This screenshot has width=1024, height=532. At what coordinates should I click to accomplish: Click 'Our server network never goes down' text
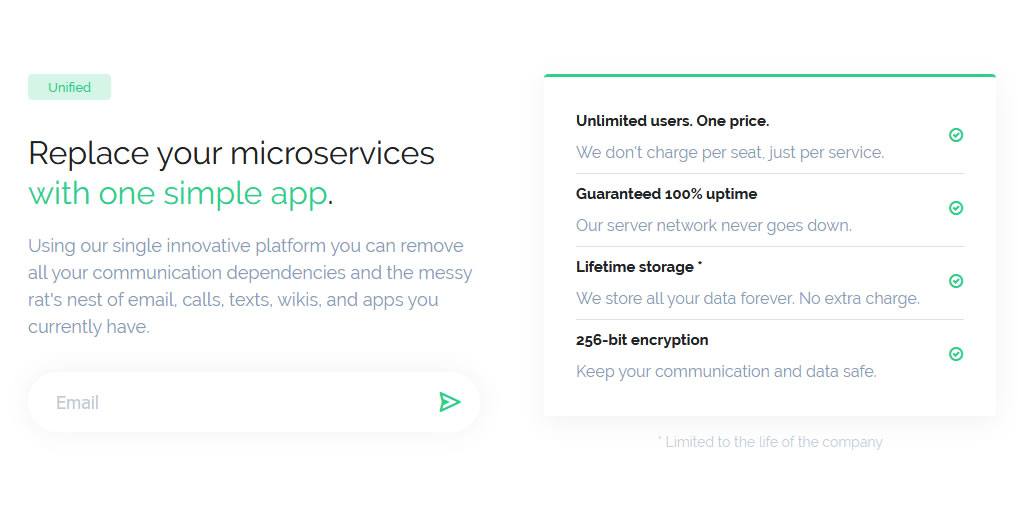[x=713, y=226]
